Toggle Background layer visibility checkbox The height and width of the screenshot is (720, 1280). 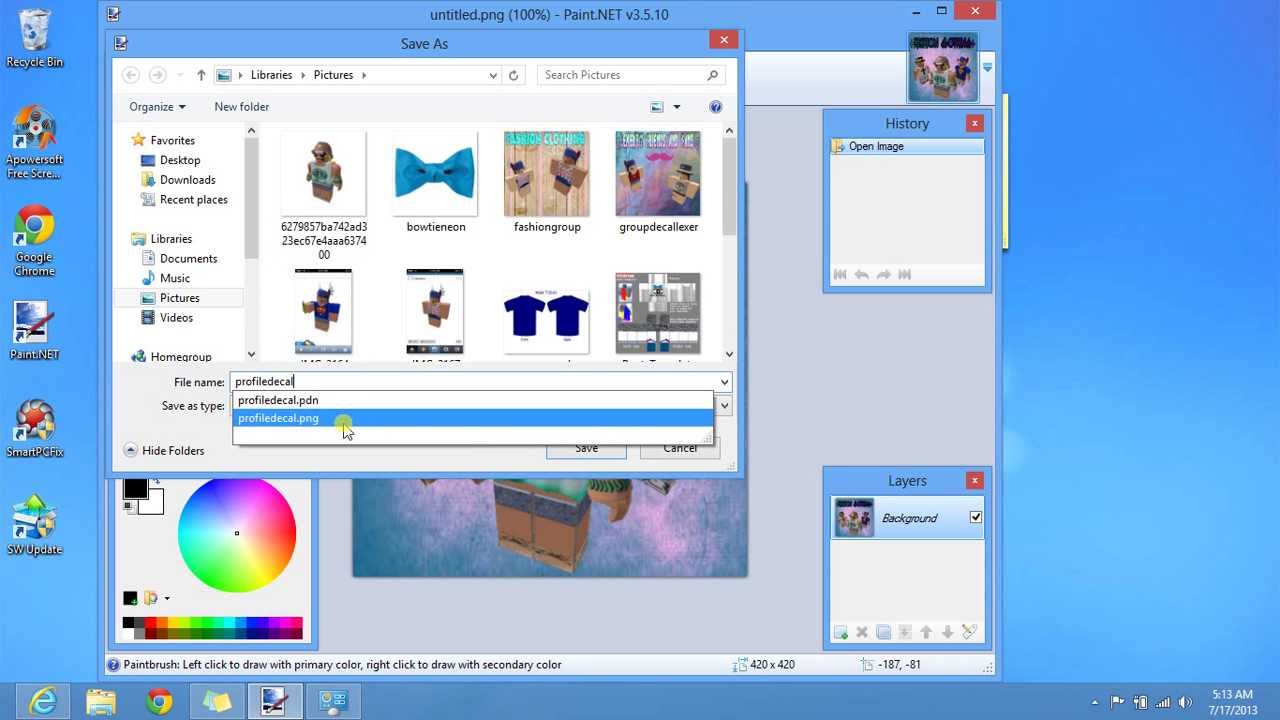975,518
